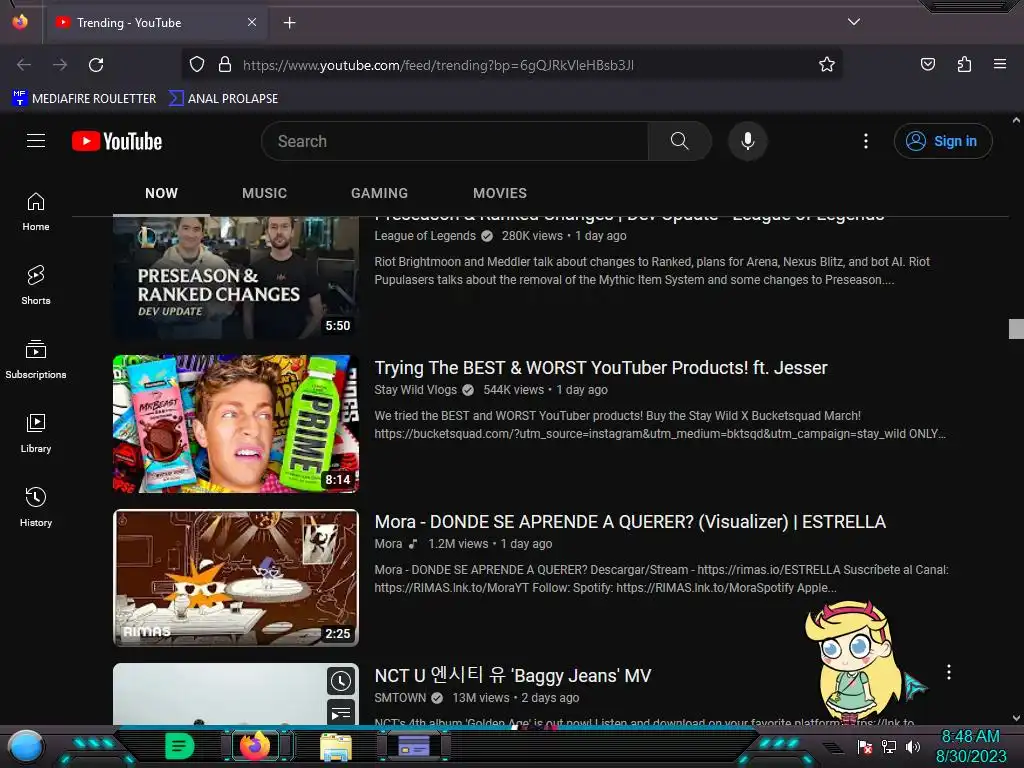
Task: Click scrollbar up arrow
Action: coord(1016,120)
